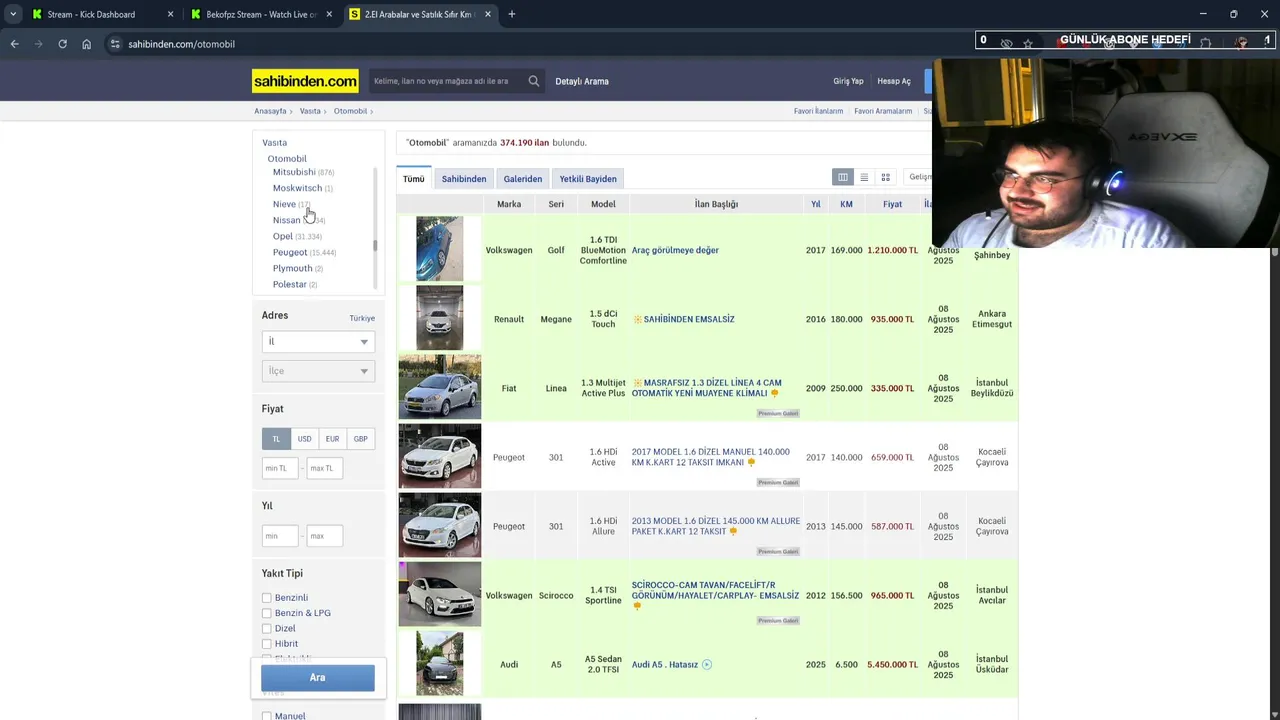Image resolution: width=1280 pixels, height=720 pixels.
Task: Open Peugeot 301 2017 listing thumbnail
Action: 440,456
